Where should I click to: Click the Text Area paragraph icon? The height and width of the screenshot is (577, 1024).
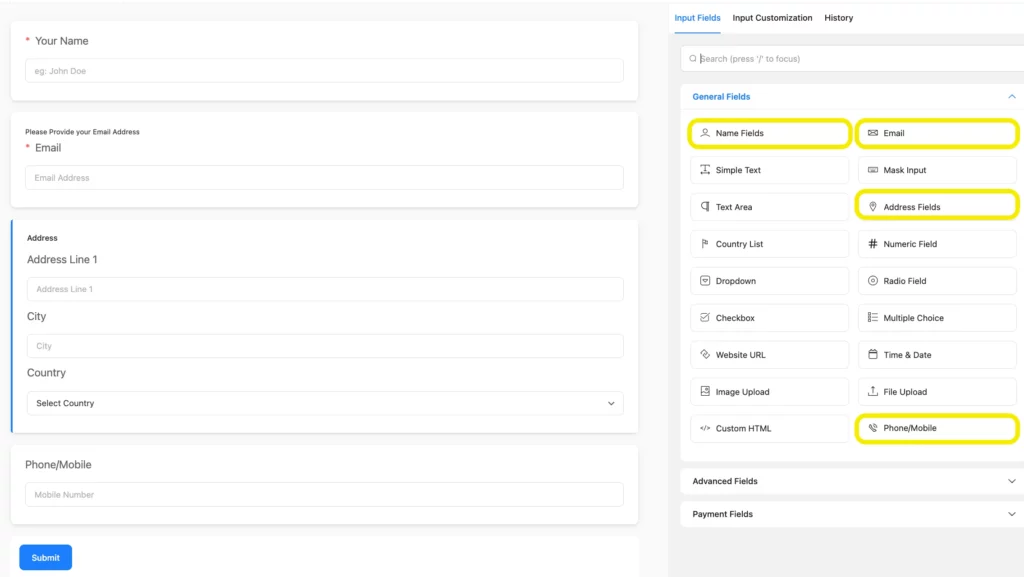(705, 206)
